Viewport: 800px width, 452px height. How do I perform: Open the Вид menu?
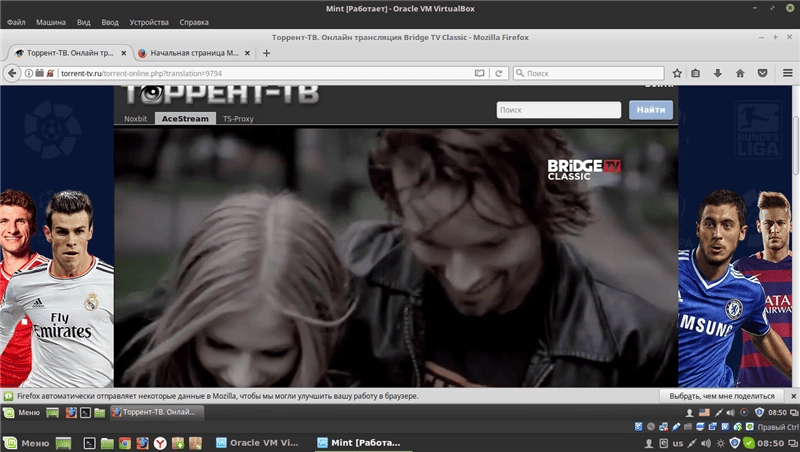[84, 22]
